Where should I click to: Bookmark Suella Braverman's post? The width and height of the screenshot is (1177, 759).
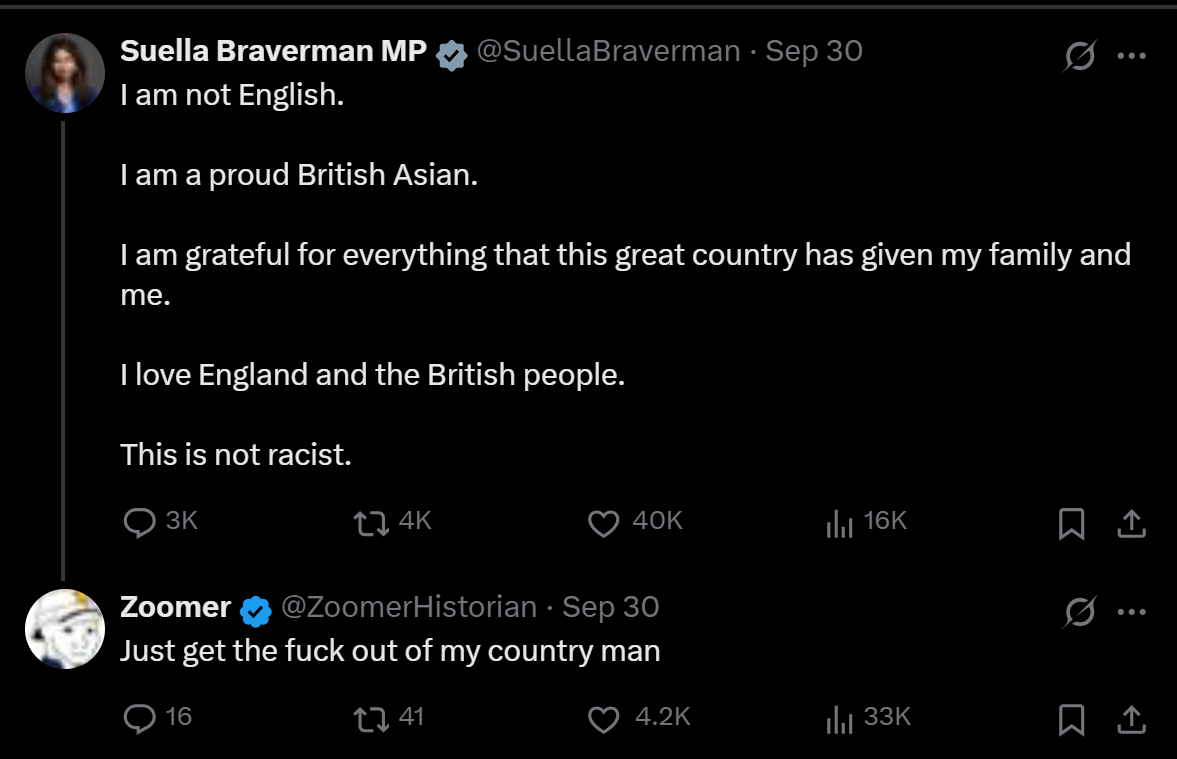(x=1071, y=523)
